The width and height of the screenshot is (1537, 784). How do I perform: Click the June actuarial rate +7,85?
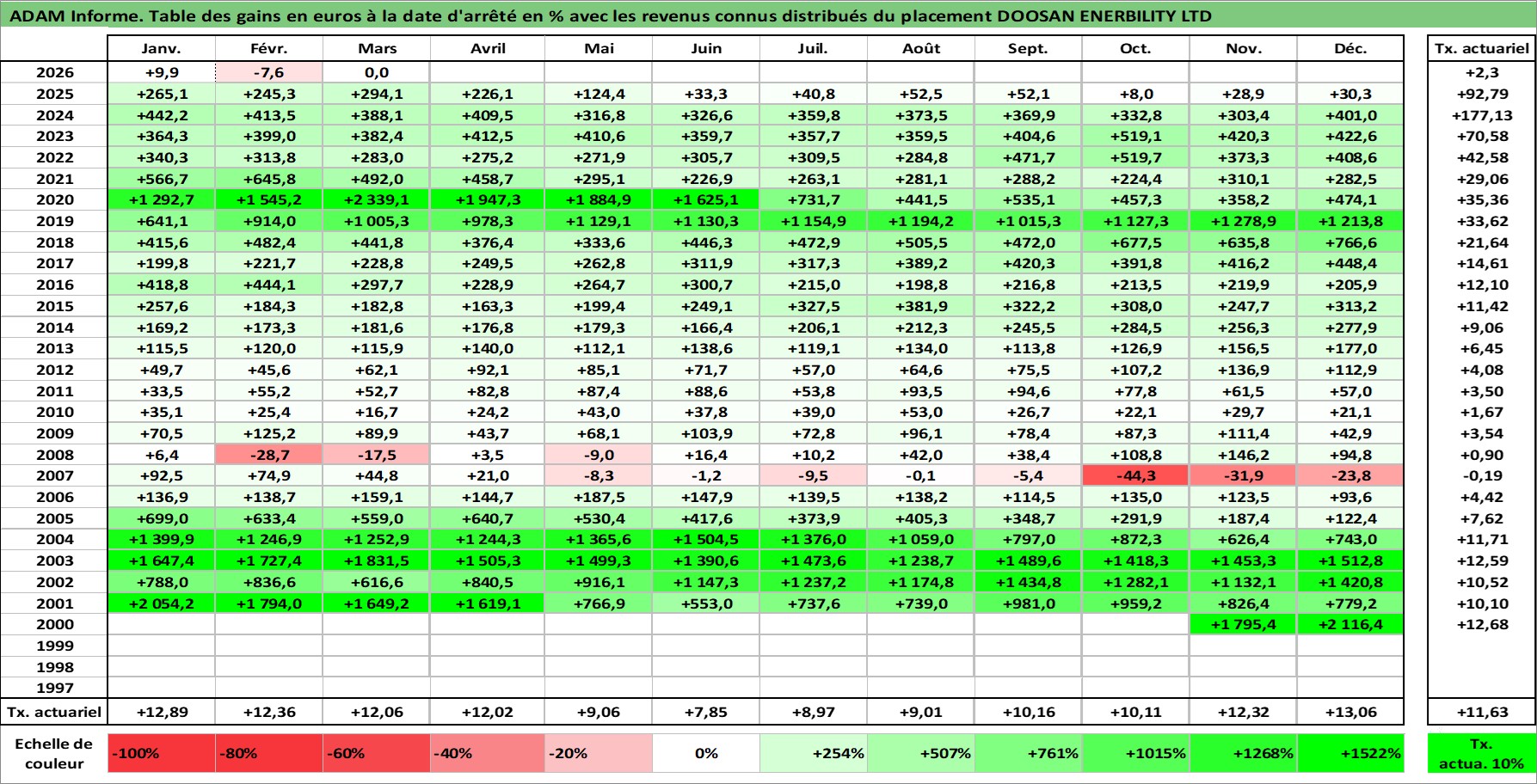(706, 712)
